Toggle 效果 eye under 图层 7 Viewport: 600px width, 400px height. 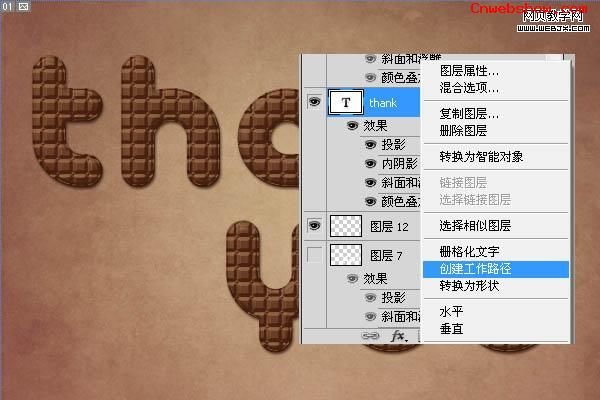click(352, 278)
